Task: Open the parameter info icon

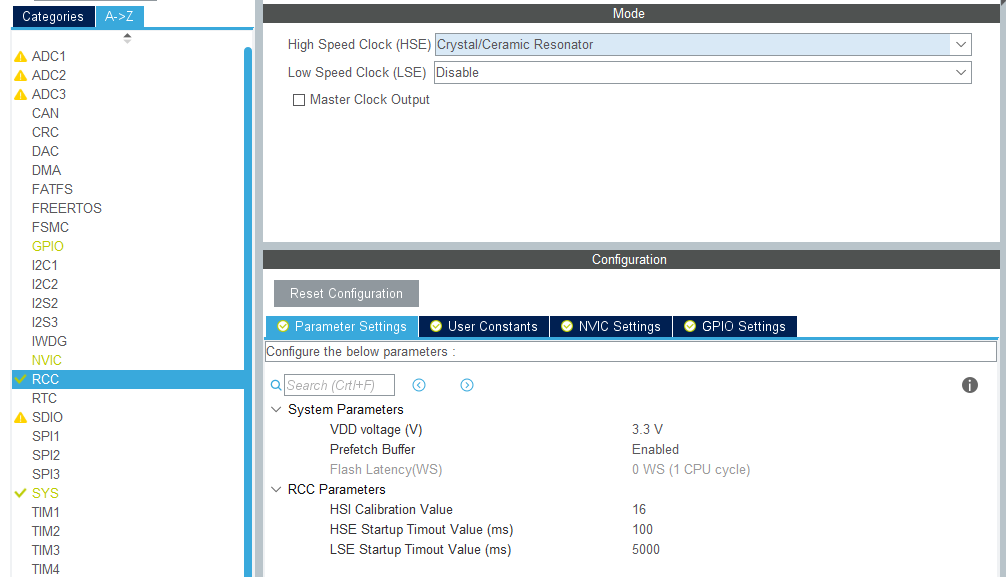Action: 969,385
